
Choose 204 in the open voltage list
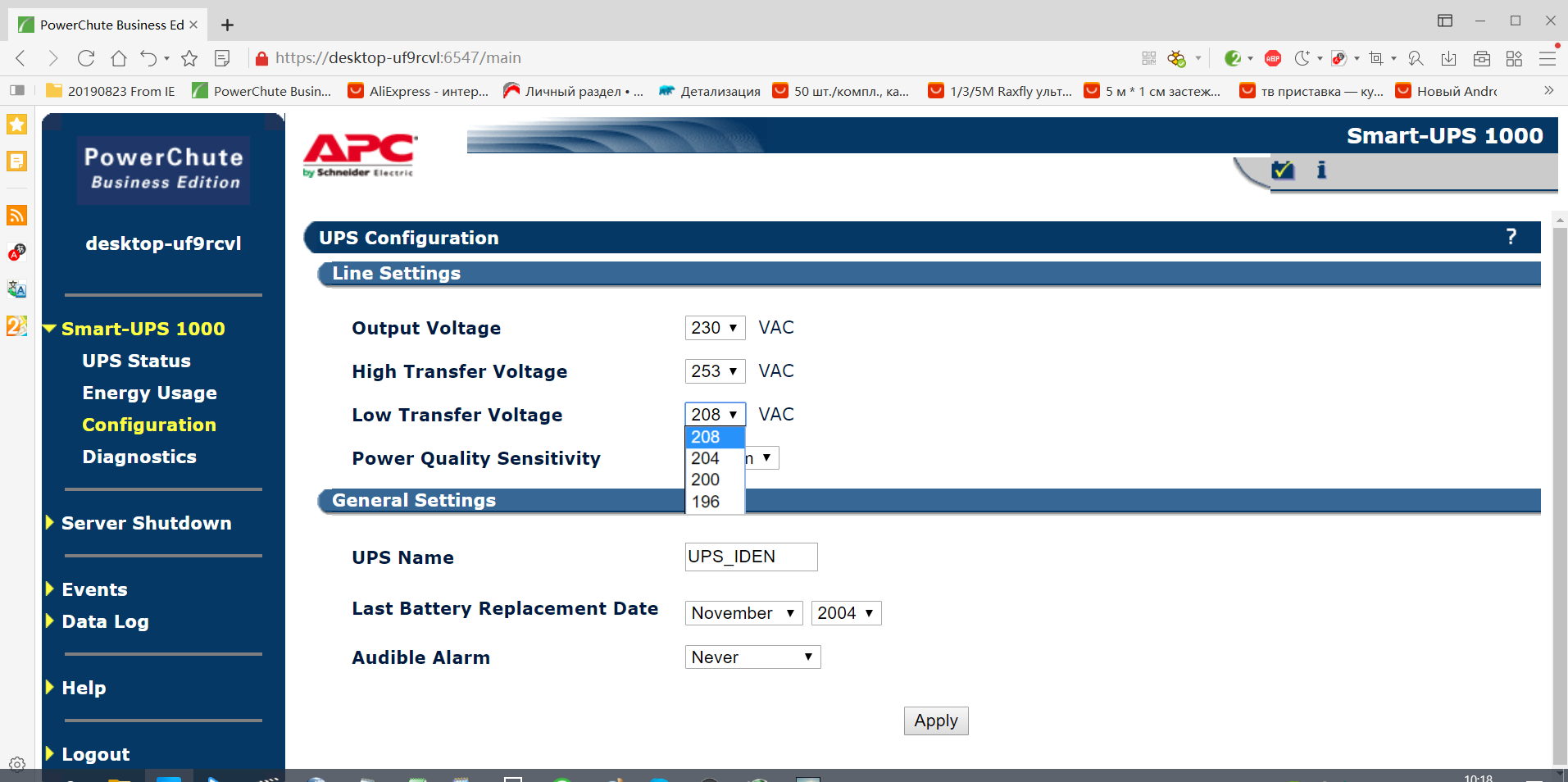pyautogui.click(x=715, y=458)
